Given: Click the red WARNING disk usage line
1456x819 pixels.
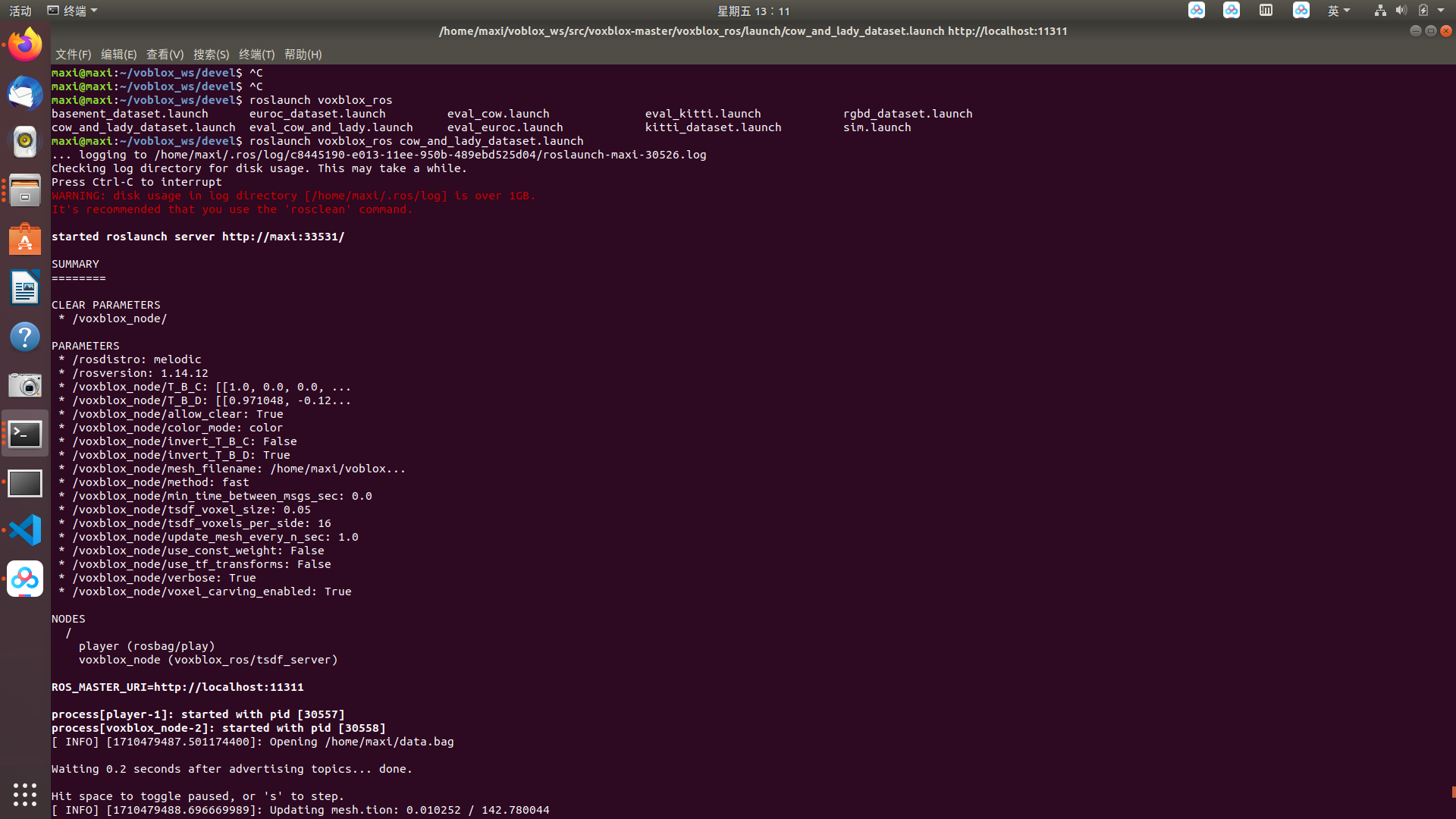Looking at the screenshot, I should tap(293, 196).
